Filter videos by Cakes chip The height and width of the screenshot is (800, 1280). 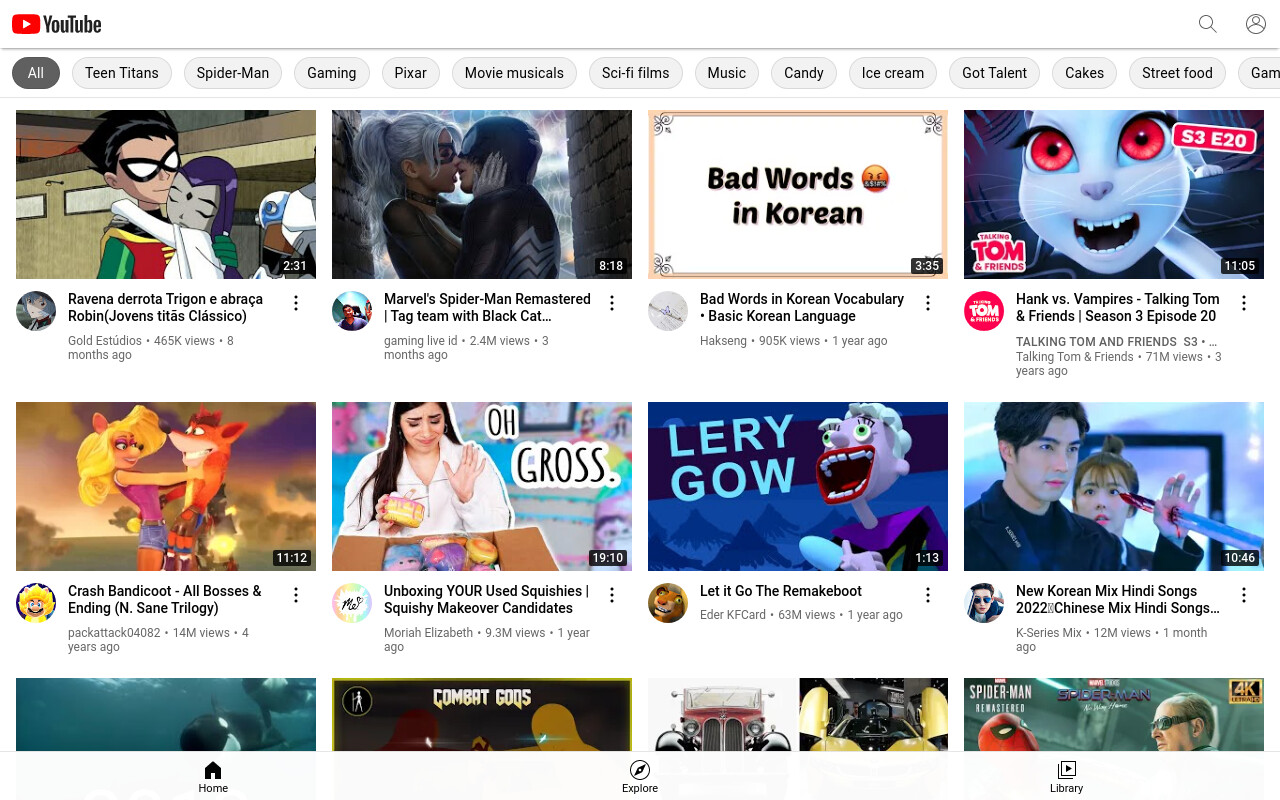[1085, 73]
